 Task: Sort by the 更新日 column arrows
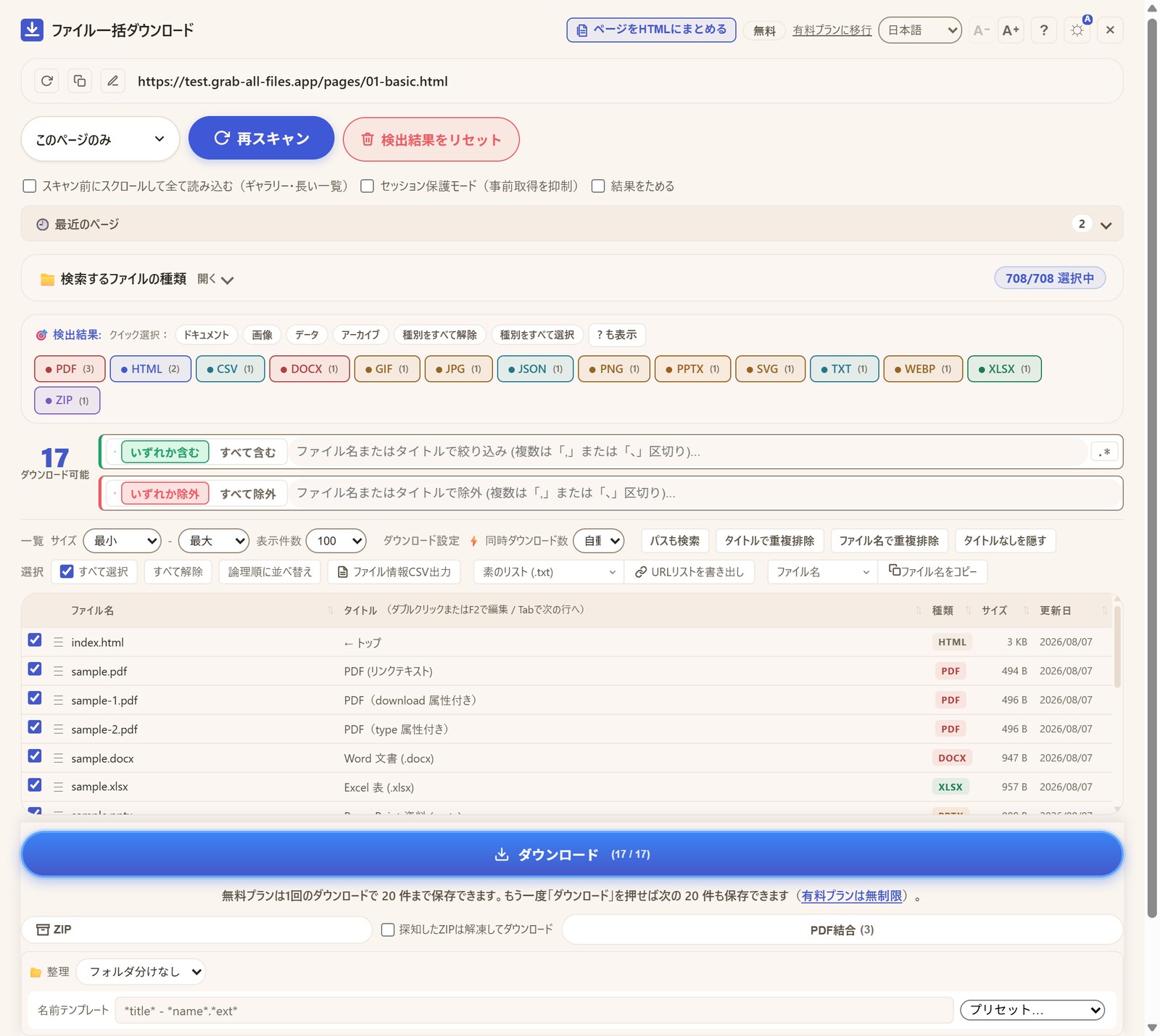(1105, 610)
